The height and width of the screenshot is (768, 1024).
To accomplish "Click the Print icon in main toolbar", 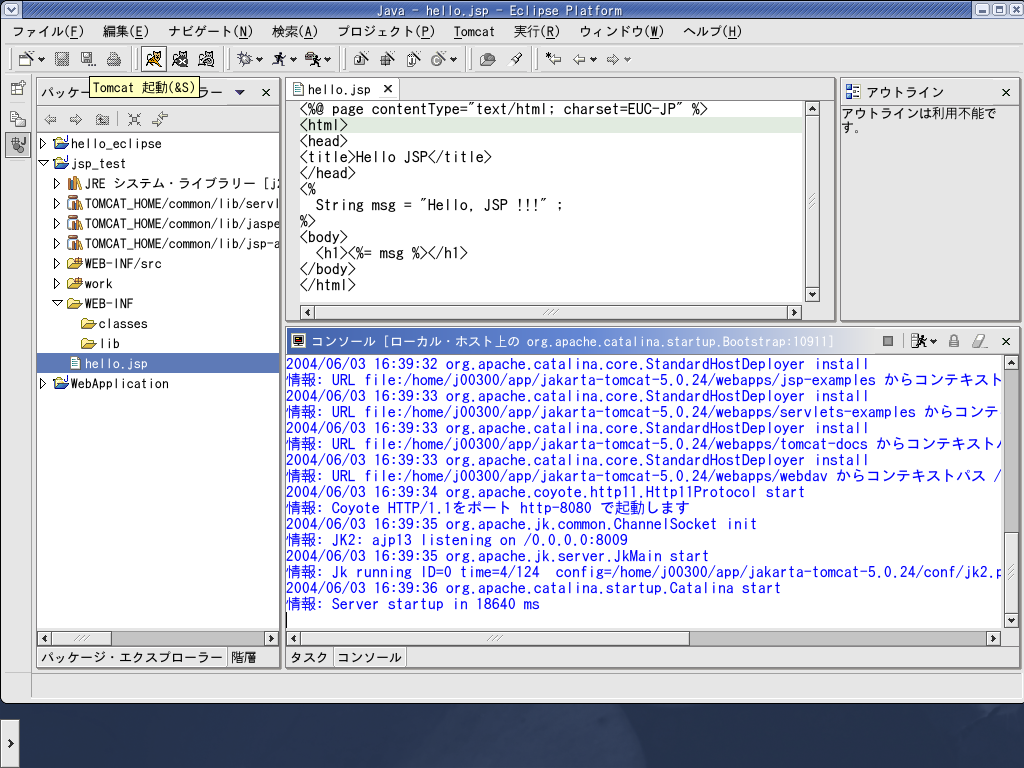I will pos(114,59).
